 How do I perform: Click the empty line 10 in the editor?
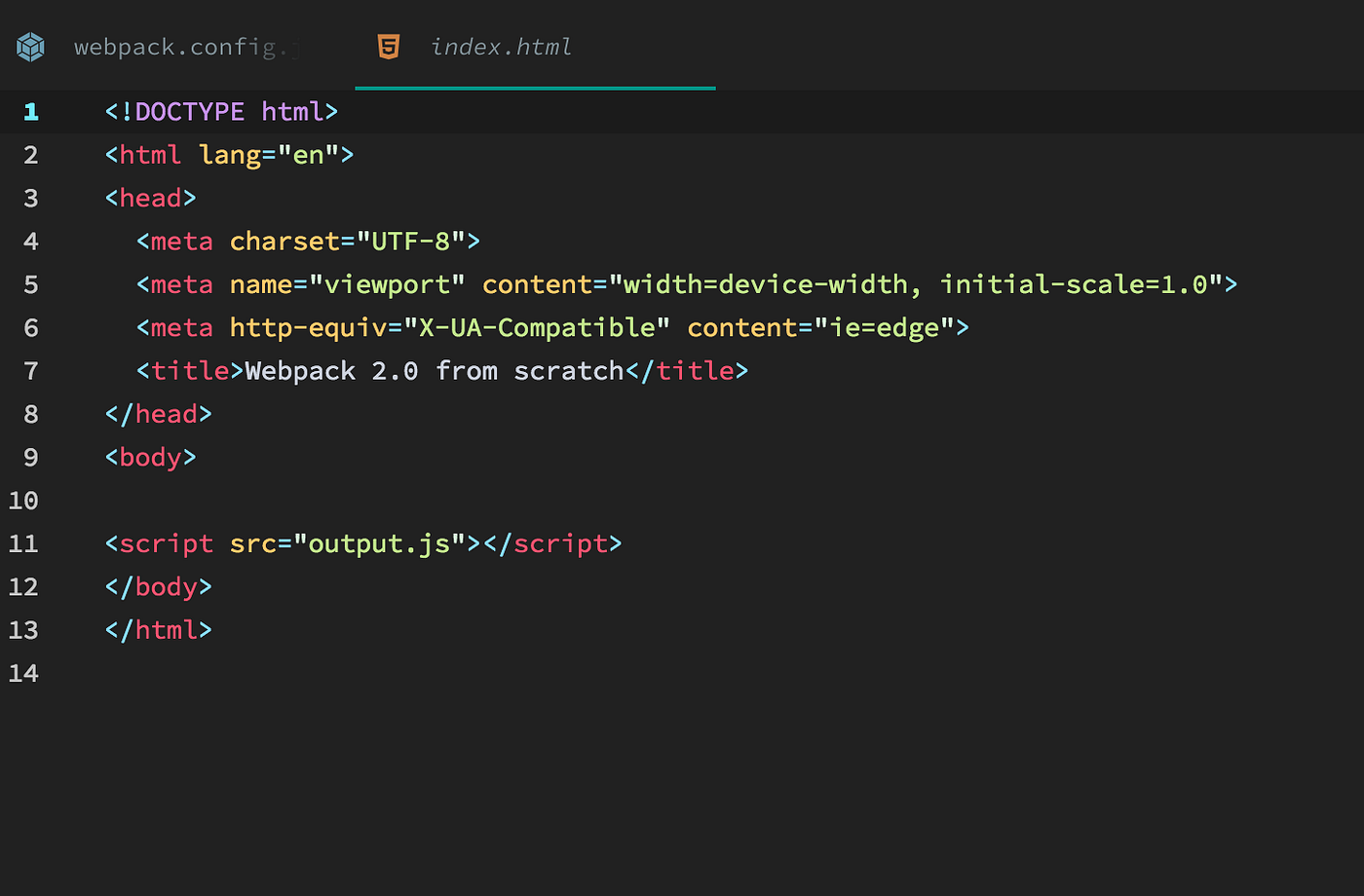pyautogui.click(x=292, y=500)
